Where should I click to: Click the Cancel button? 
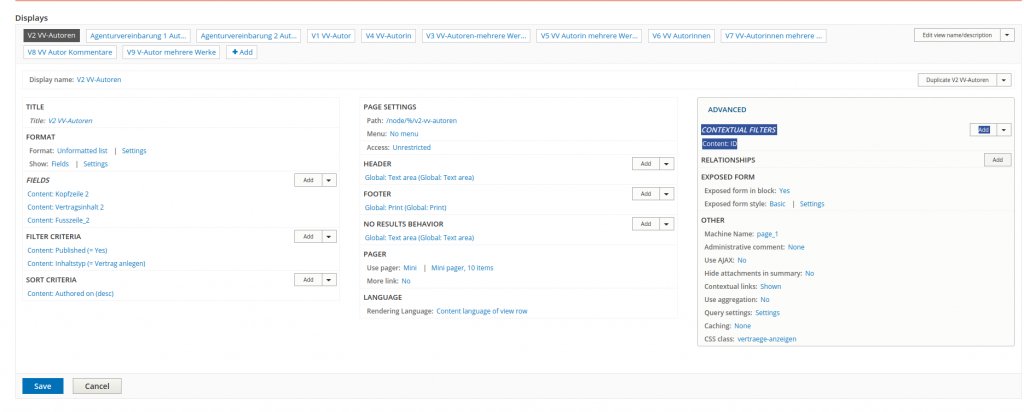97,386
